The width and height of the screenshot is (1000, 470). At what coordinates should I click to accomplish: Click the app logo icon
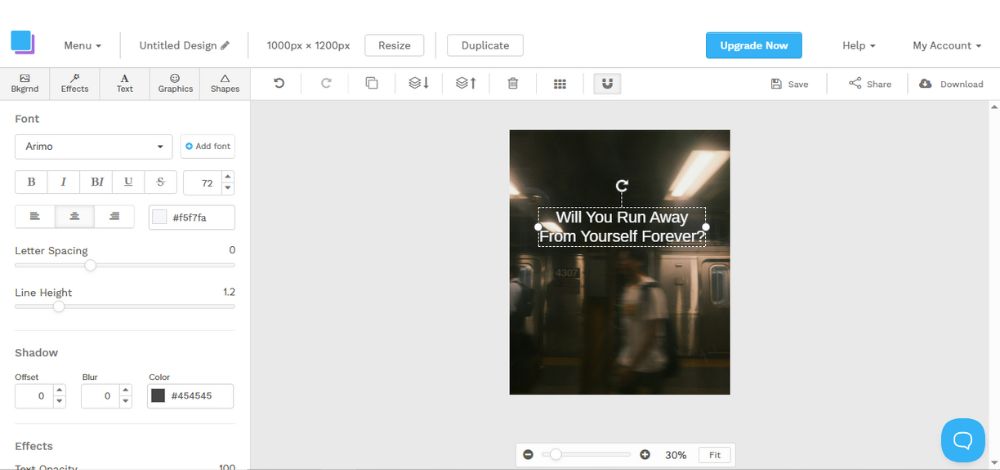tap(22, 43)
